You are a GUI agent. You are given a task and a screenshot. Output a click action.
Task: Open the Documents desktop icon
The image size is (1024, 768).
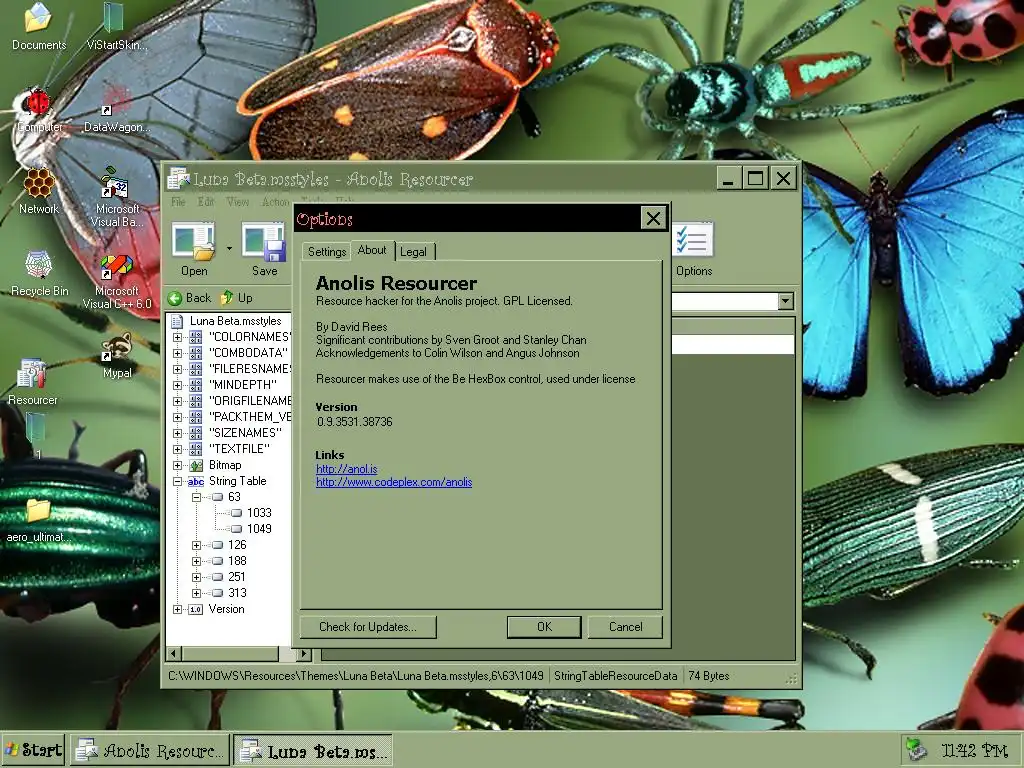39,18
